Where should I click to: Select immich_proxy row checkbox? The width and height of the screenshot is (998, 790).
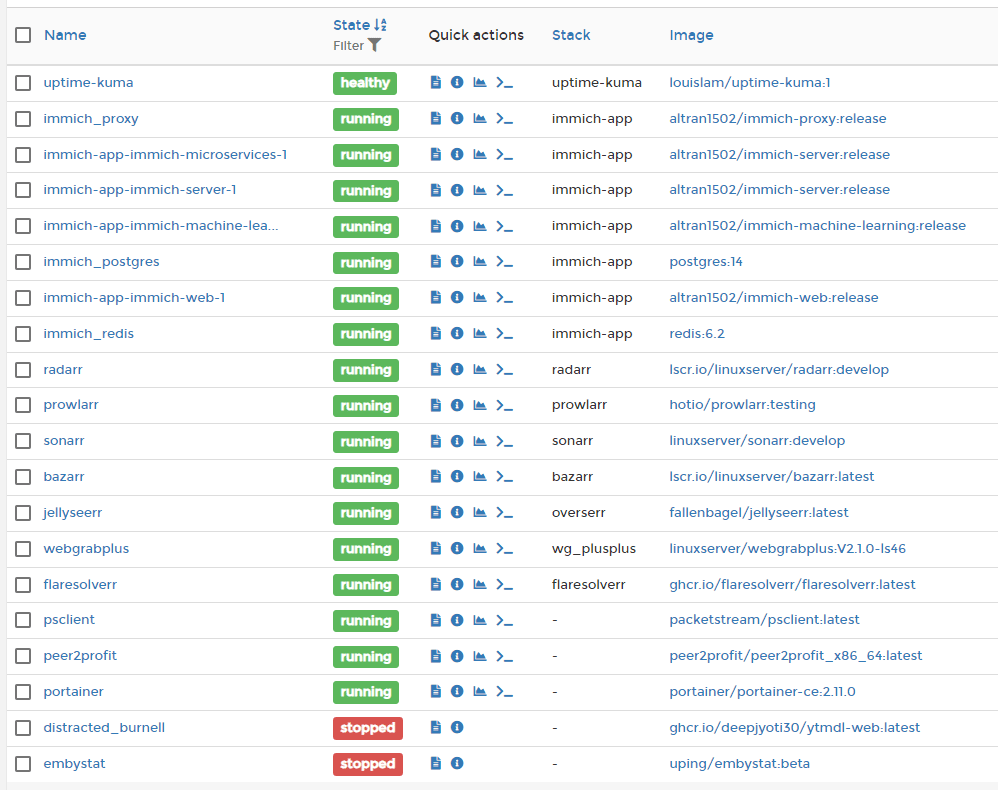[x=23, y=118]
